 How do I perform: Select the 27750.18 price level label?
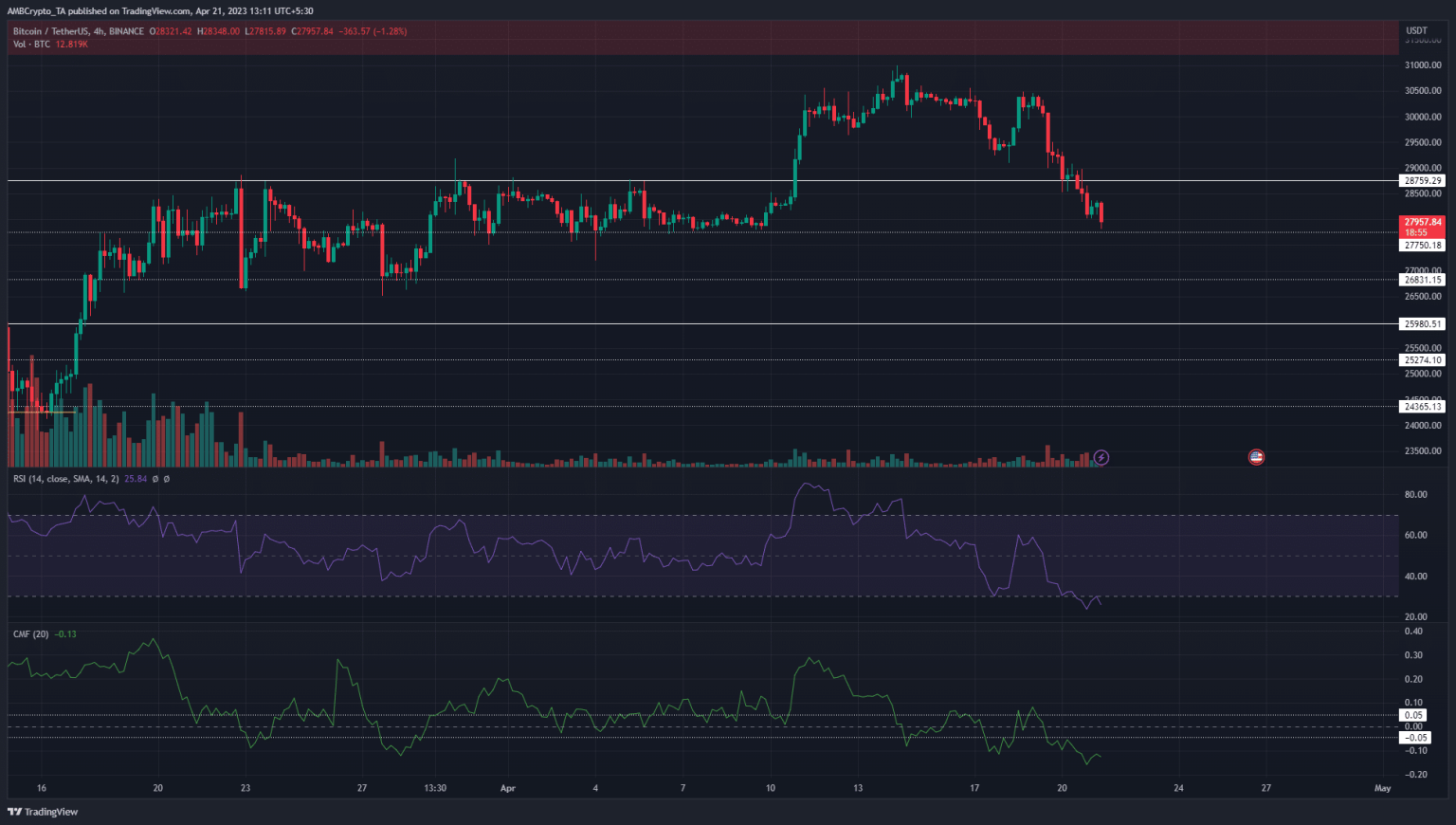coord(1422,245)
